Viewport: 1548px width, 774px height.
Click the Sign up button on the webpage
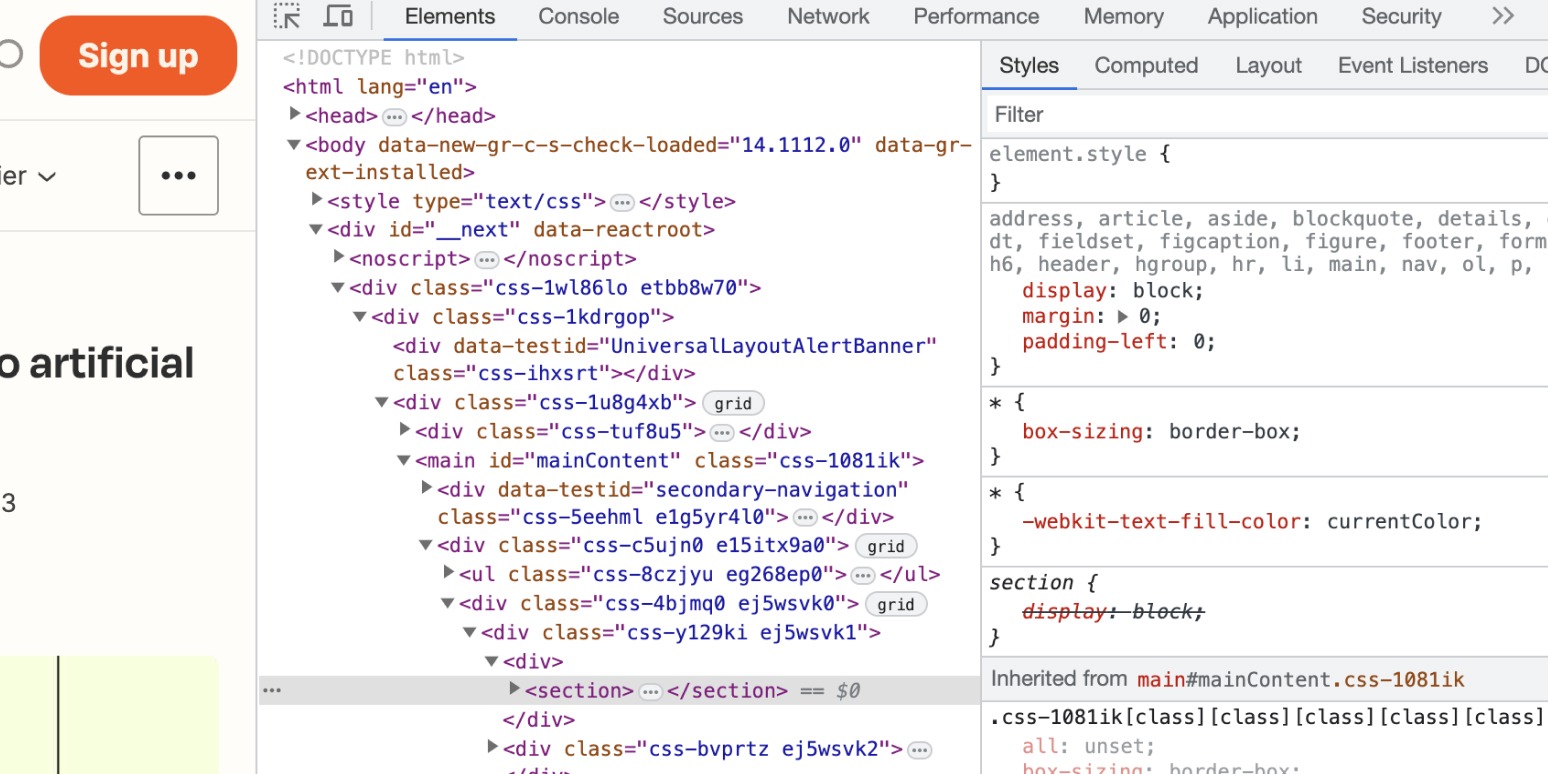tap(138, 55)
